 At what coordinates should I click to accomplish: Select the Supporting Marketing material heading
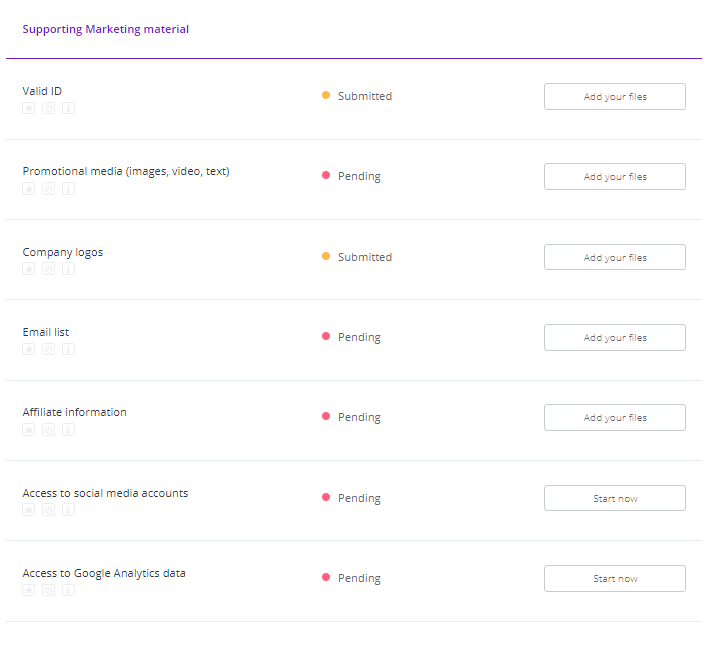[105, 30]
